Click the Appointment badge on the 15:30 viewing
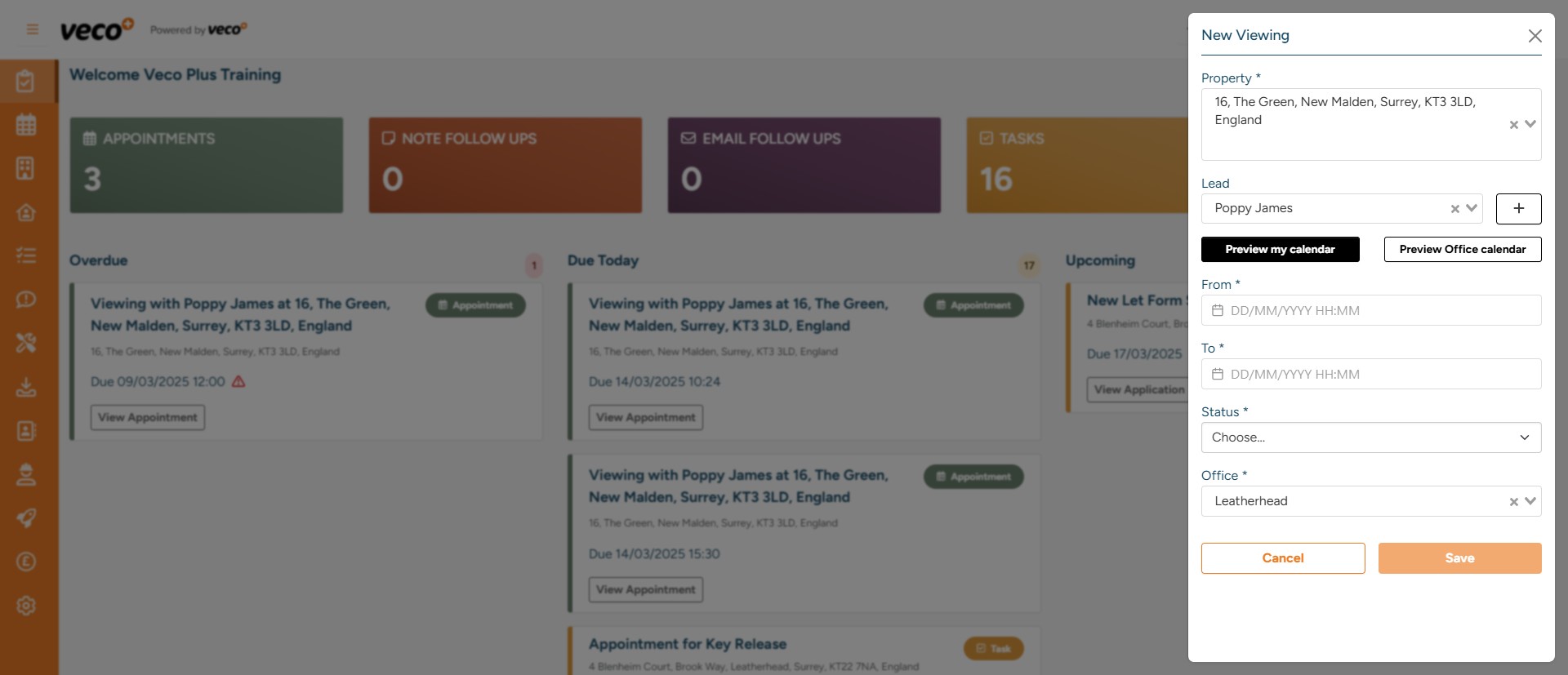The image size is (1568, 675). pos(973,477)
